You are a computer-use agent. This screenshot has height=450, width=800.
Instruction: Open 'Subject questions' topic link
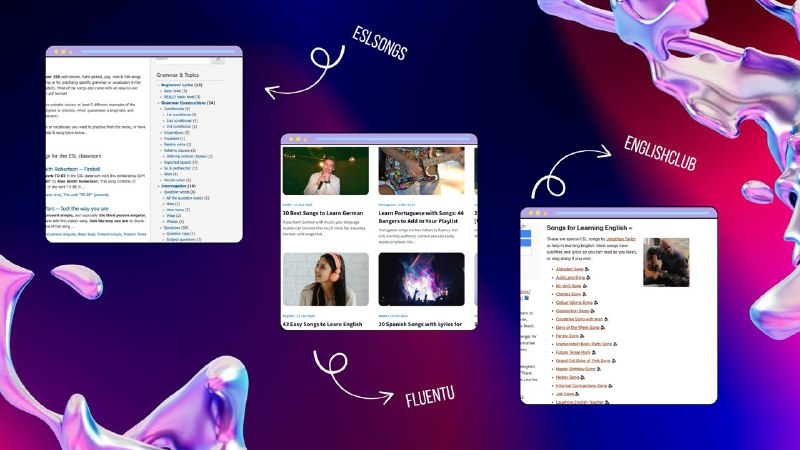pyautogui.click(x=181, y=239)
